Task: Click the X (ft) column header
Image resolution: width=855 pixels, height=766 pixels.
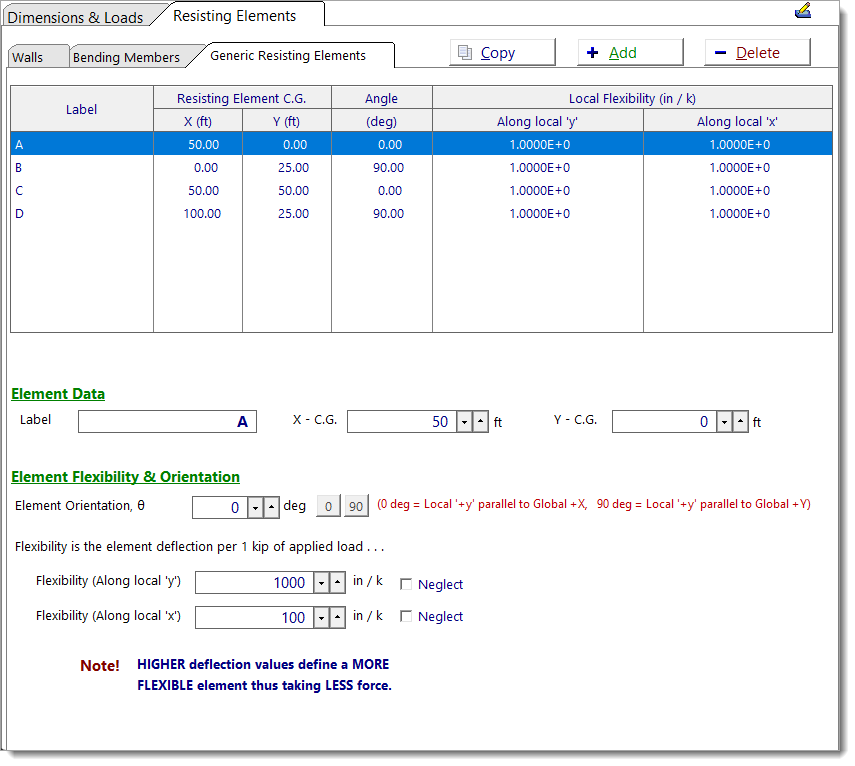Action: point(198,121)
